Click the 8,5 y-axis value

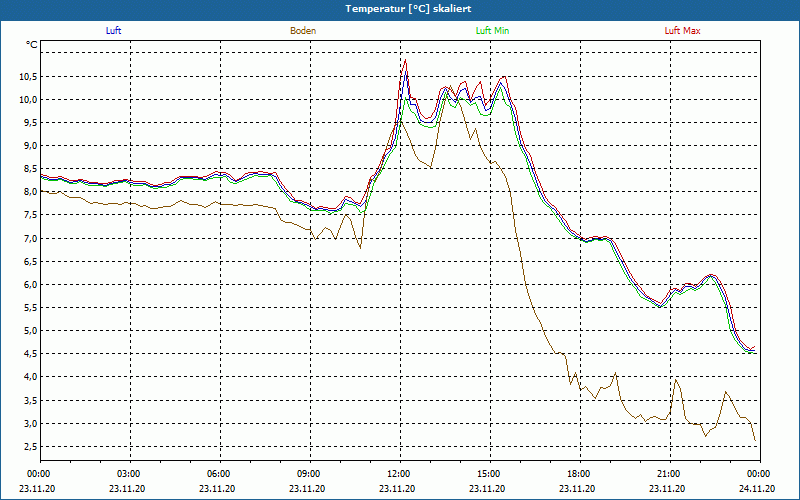pos(31,169)
